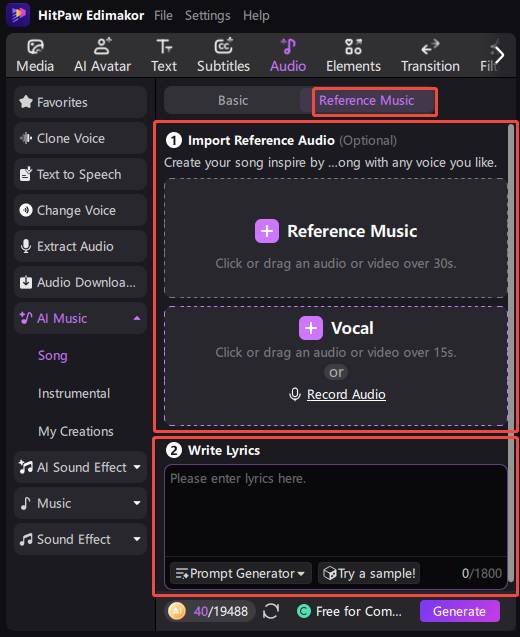Viewport: 520px width, 637px height.
Task: Refresh the credits with the sync icon
Action: point(271,611)
